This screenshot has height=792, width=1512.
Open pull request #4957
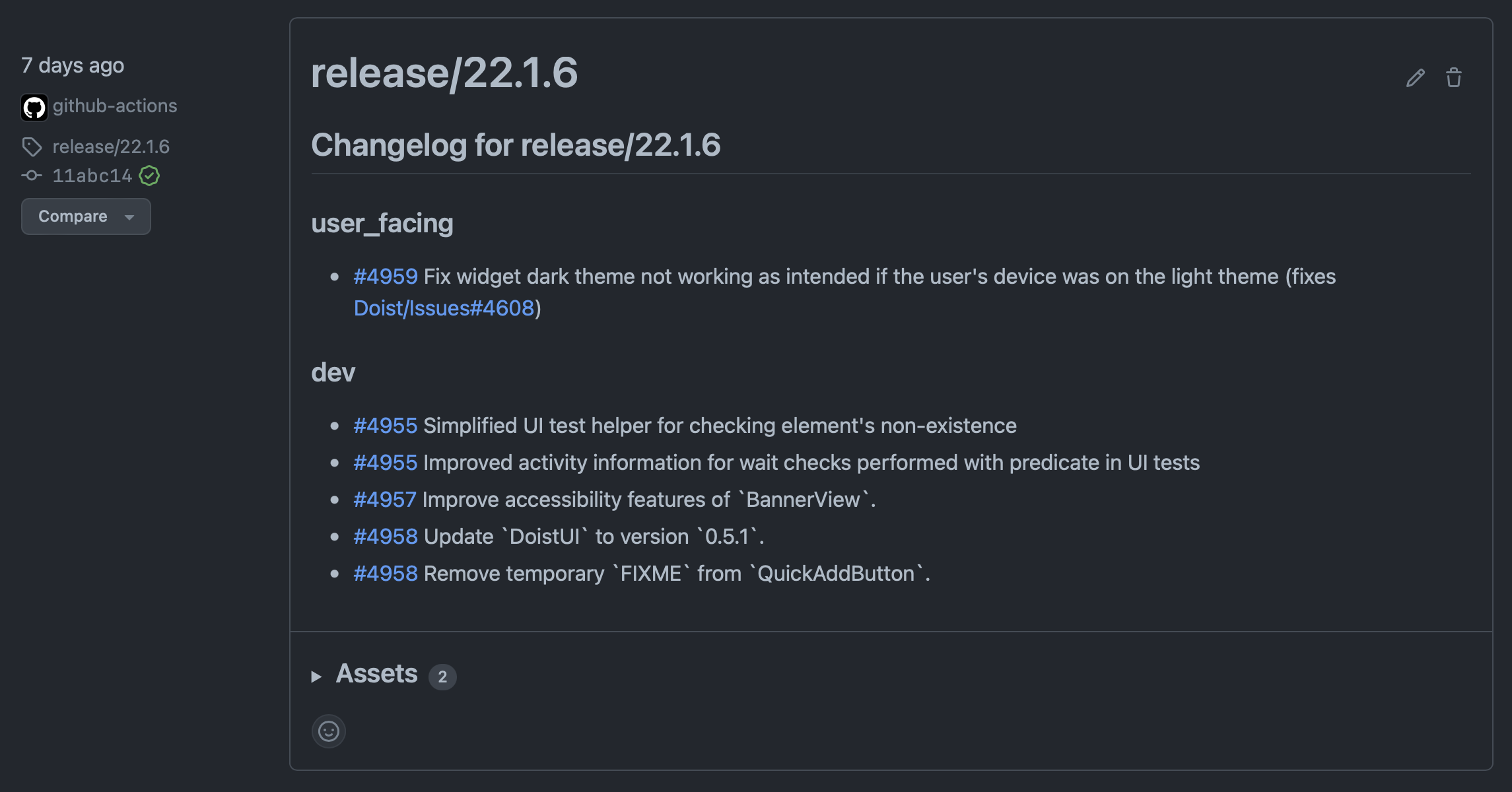point(386,500)
